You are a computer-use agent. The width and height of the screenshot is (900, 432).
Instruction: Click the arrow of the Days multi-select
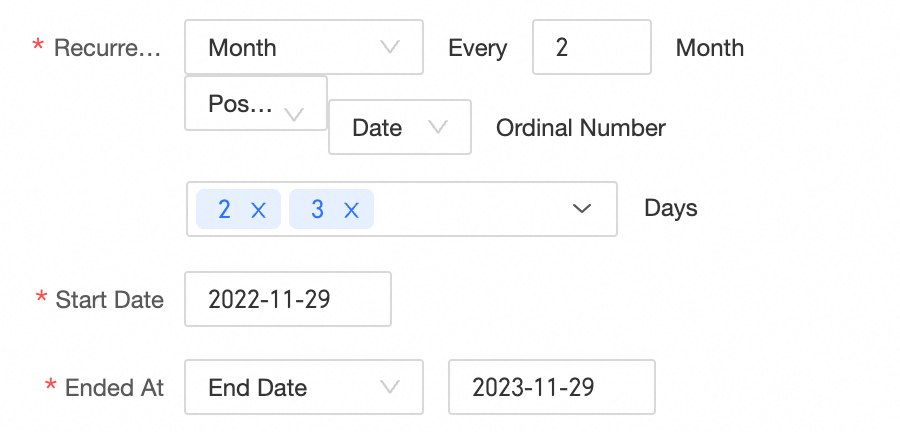pos(582,209)
